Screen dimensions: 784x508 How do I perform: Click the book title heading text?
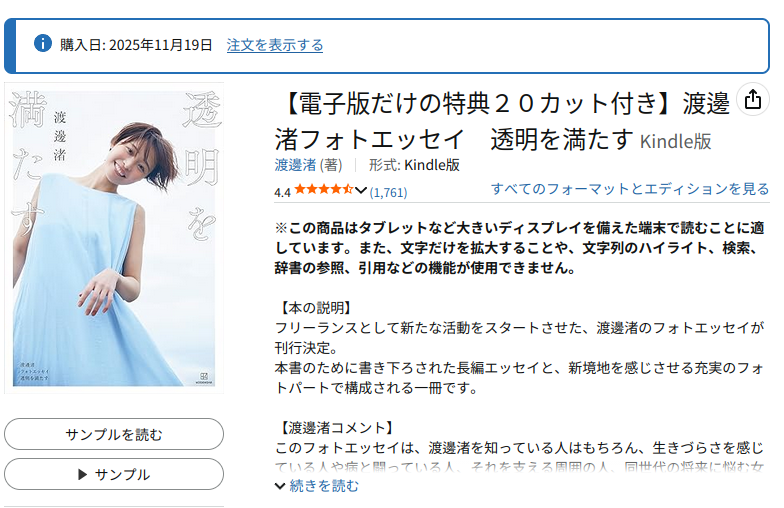[502, 122]
